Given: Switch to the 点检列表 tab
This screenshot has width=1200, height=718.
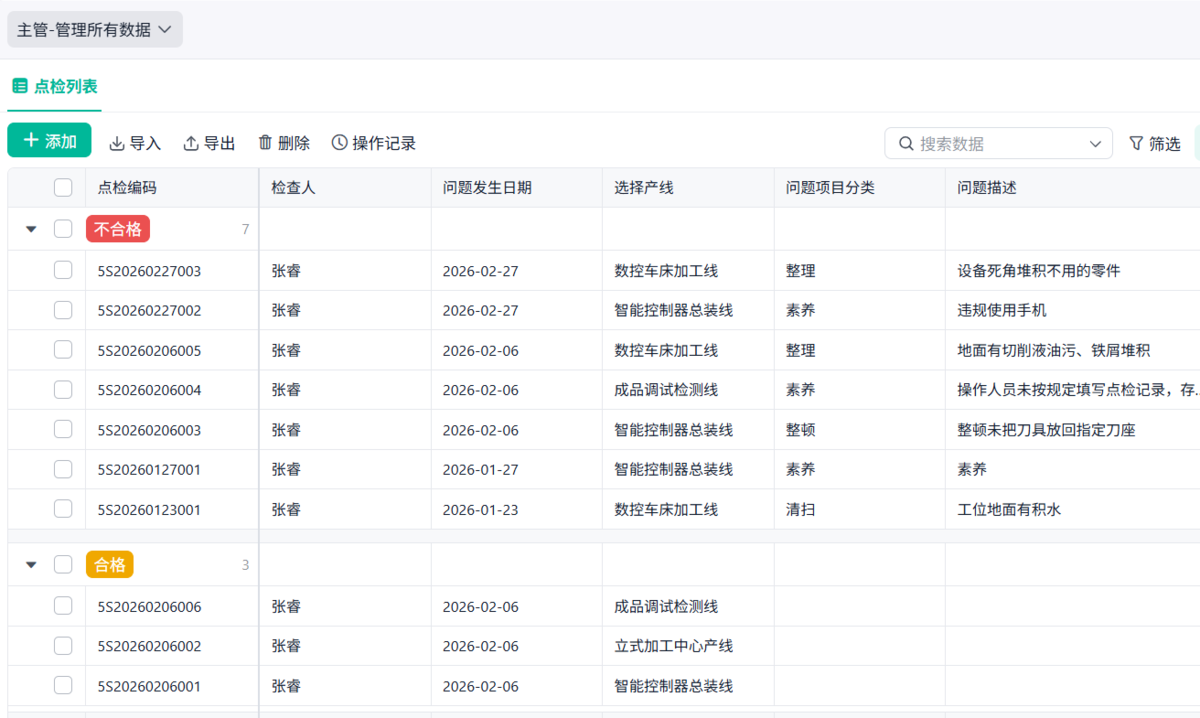Looking at the screenshot, I should click(x=65, y=86).
